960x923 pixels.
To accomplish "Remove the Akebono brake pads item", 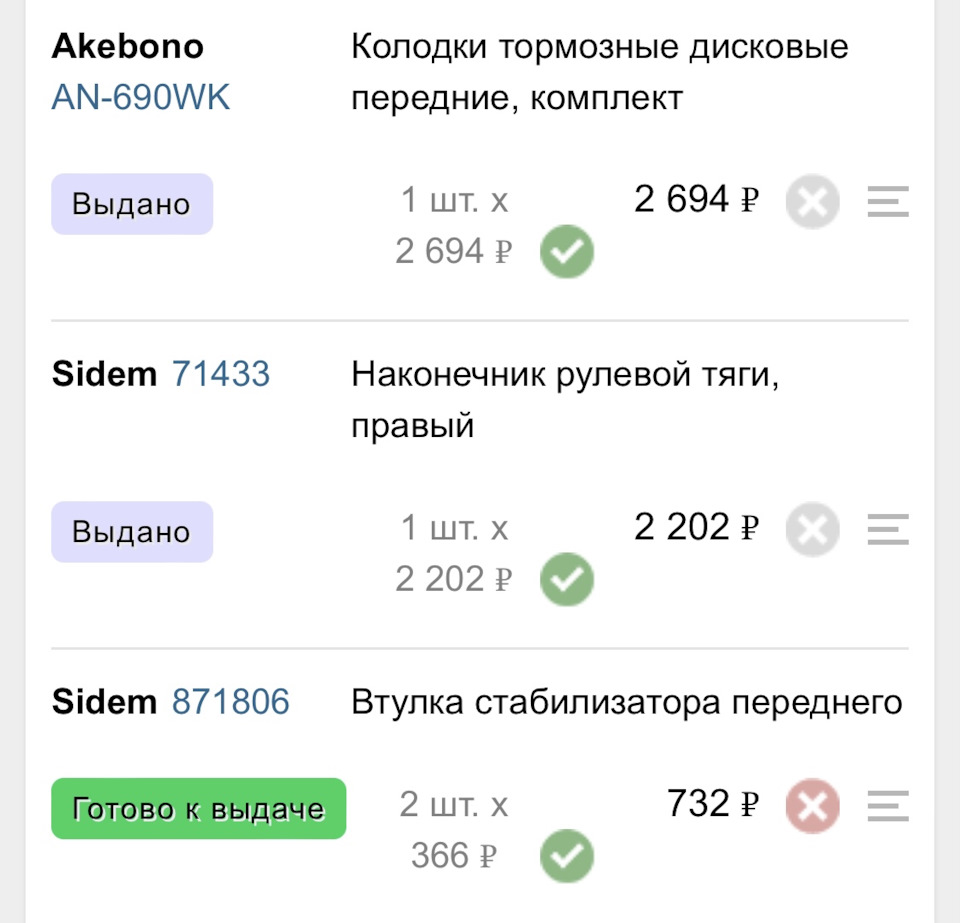I will 812,203.
